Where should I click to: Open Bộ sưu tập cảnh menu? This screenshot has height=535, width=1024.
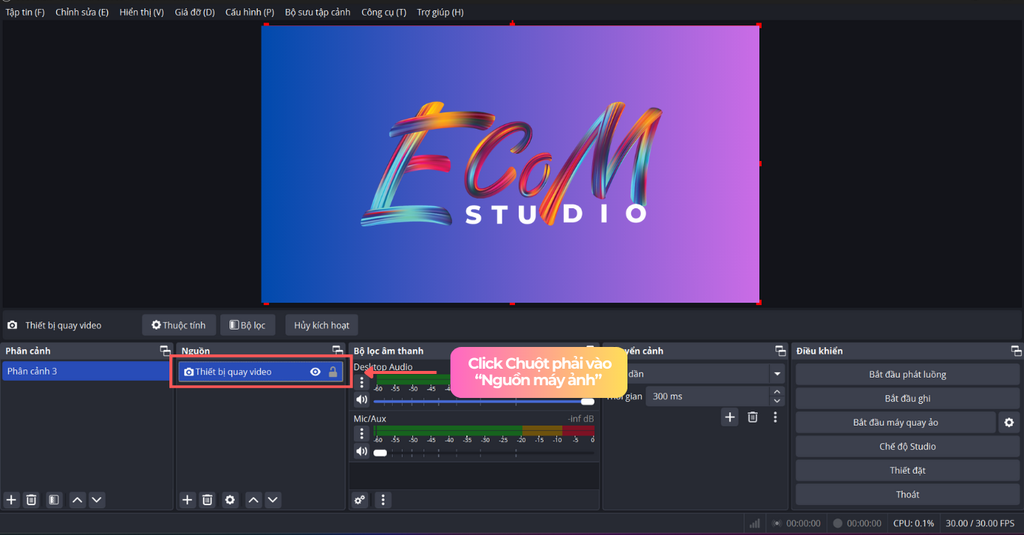click(x=317, y=12)
